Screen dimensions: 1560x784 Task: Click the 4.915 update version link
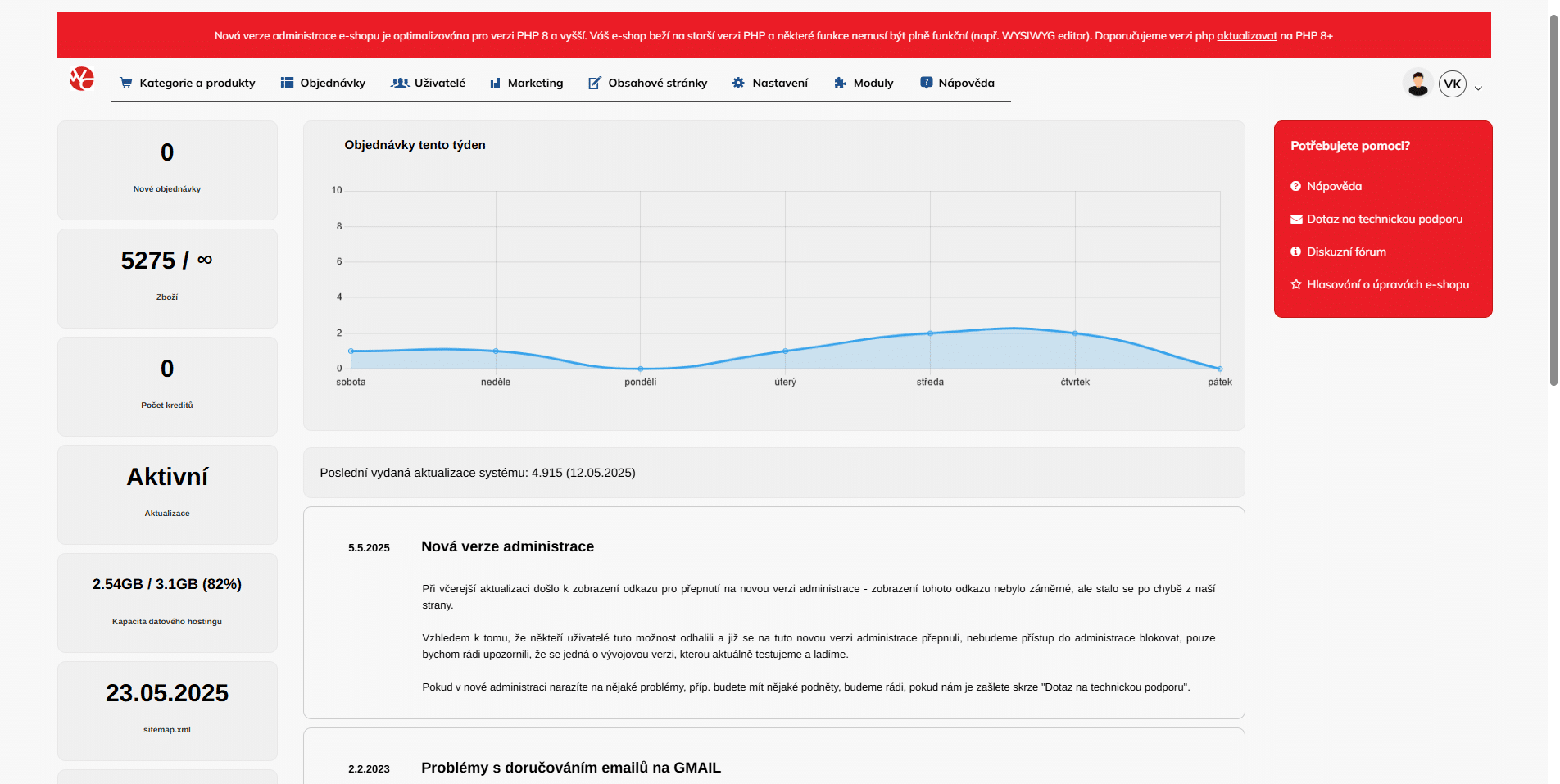pos(546,473)
